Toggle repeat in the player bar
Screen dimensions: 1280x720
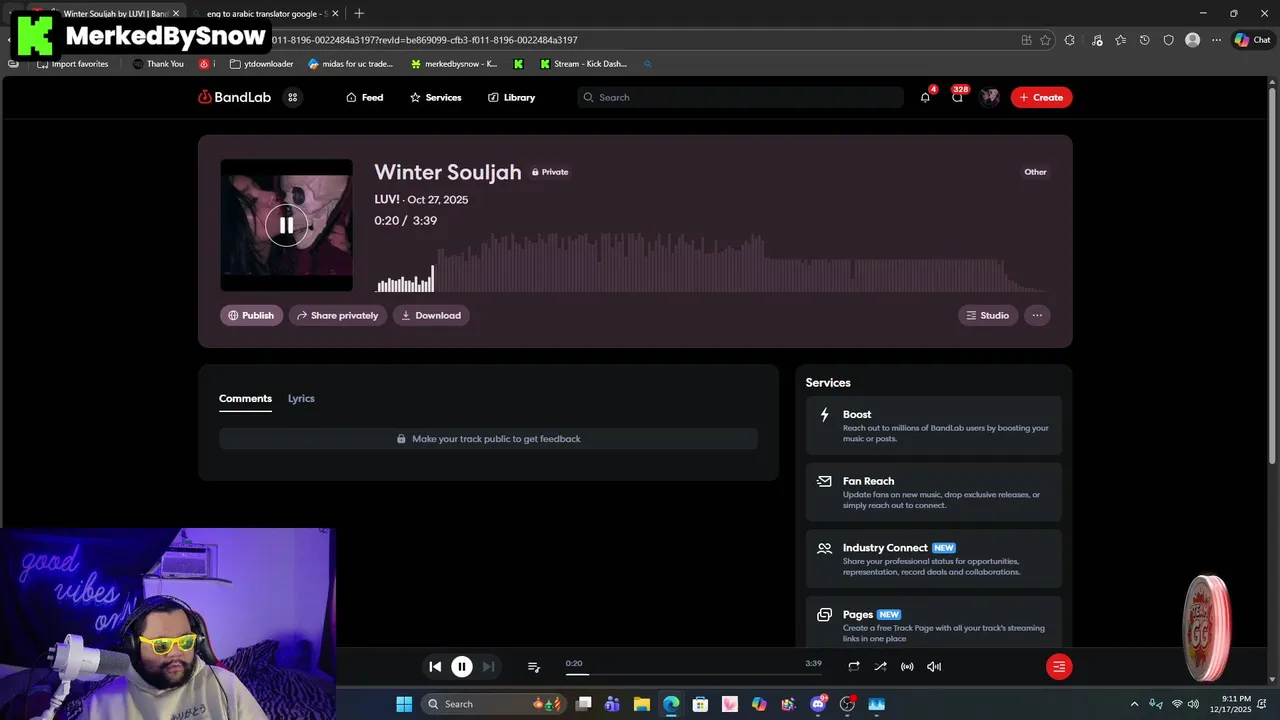[853, 666]
